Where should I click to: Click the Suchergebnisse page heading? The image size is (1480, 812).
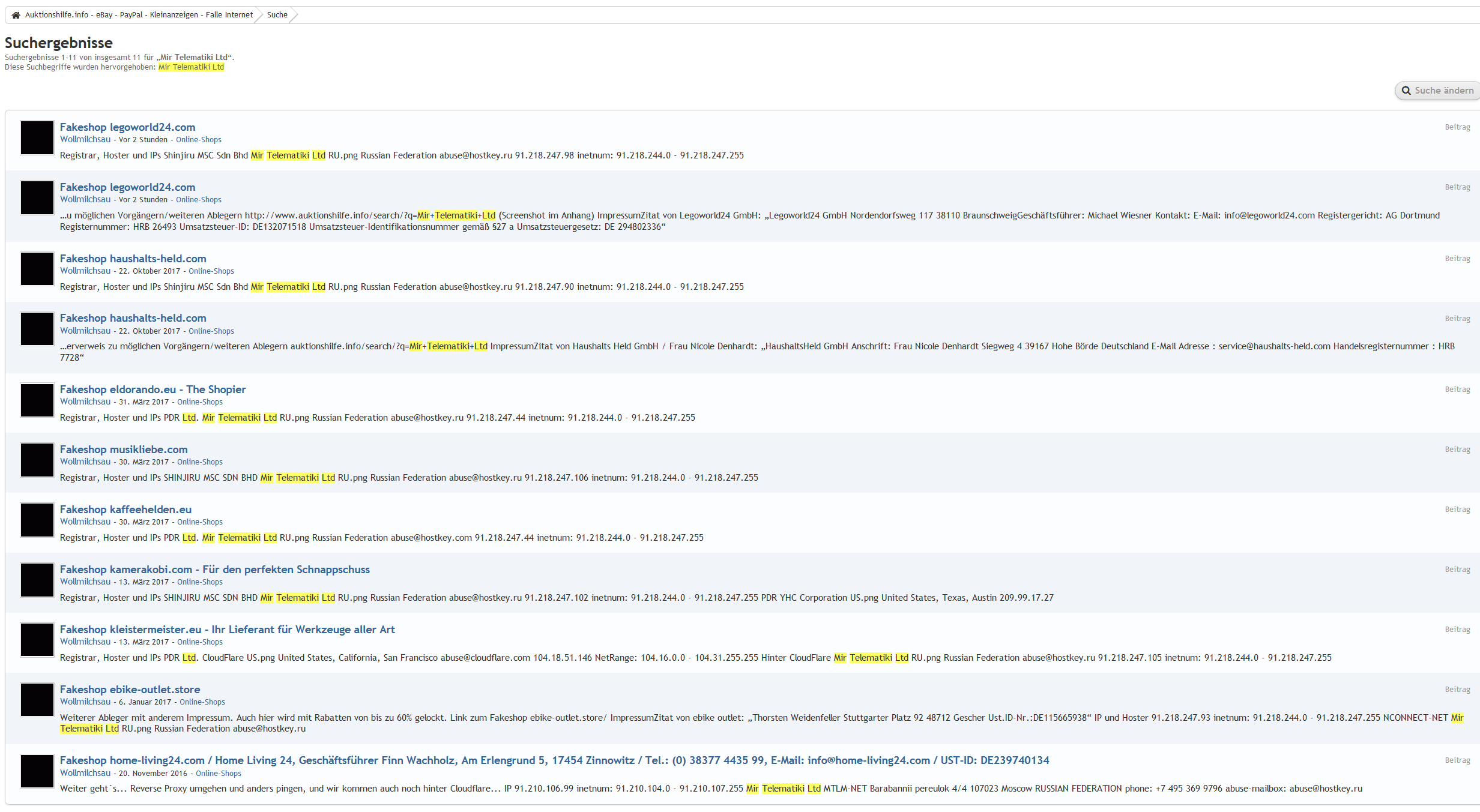click(x=59, y=43)
